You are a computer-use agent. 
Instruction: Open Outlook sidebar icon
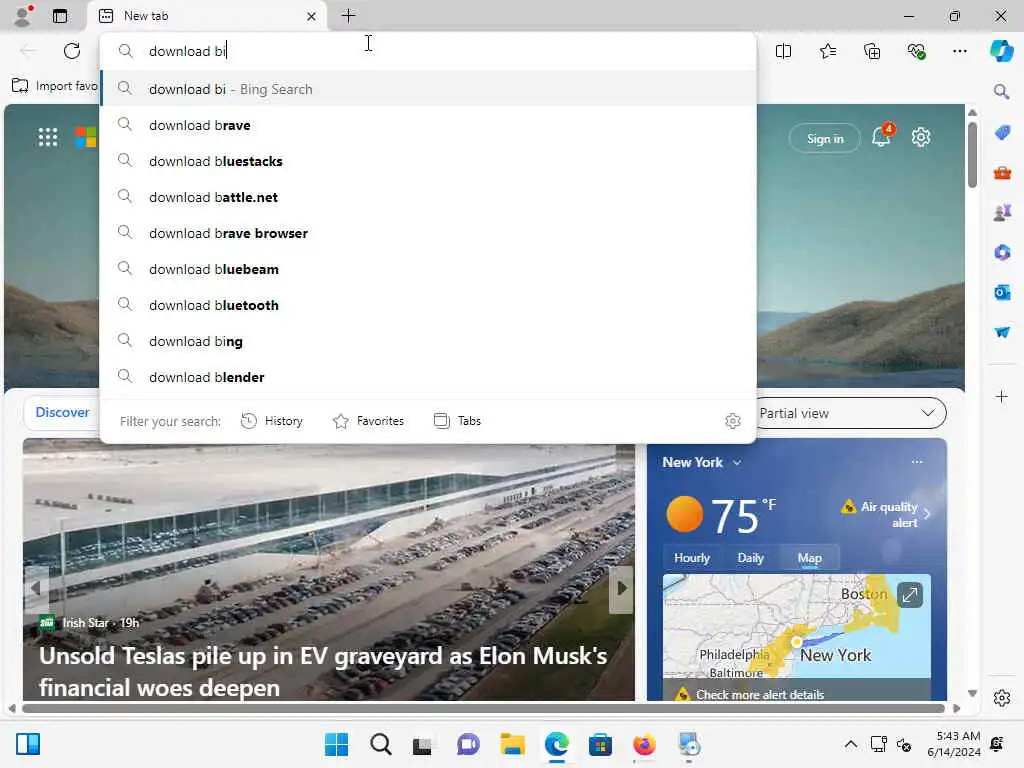pyautogui.click(x=1002, y=292)
